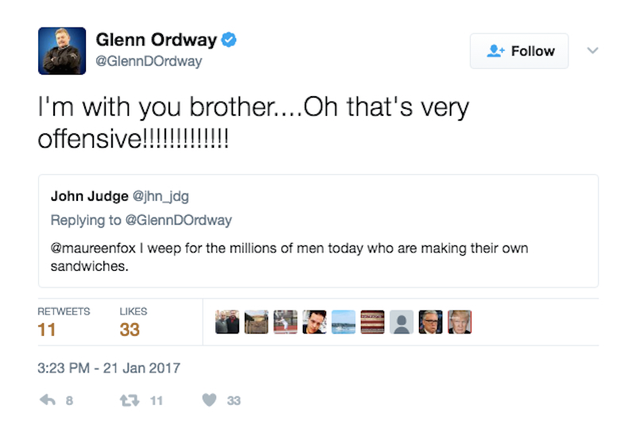This screenshot has height=436, width=636.
Task: Open the @maureenfox mention in the quoted tweet
Action: [93, 248]
